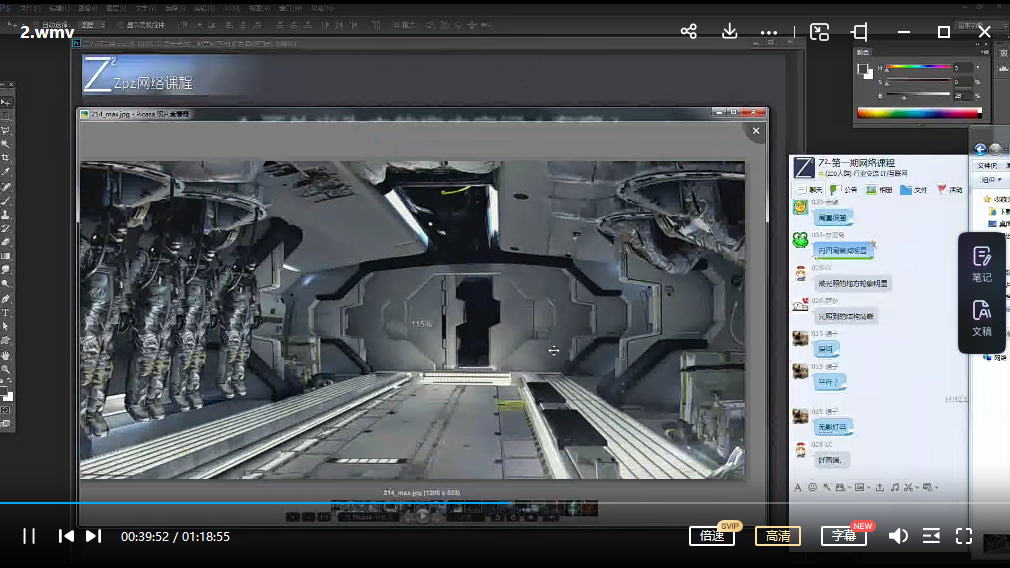This screenshot has width=1010, height=568.
Task: Click the crop/screenshot icon in player header
Action: click(859, 32)
